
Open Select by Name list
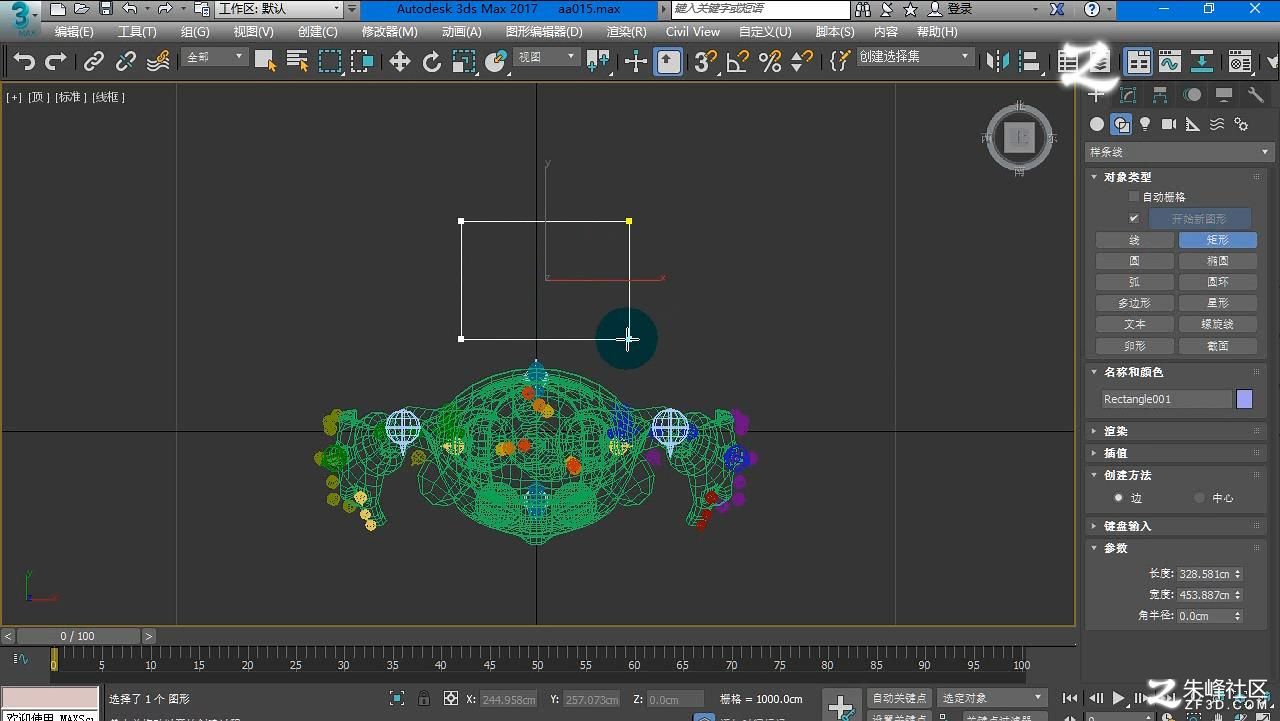[x=297, y=62]
